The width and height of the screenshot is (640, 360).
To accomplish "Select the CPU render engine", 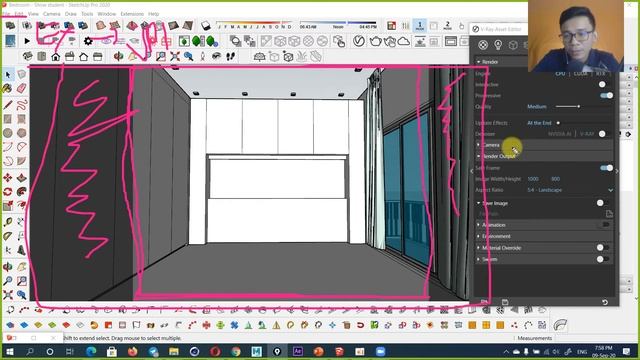I will coord(560,73).
